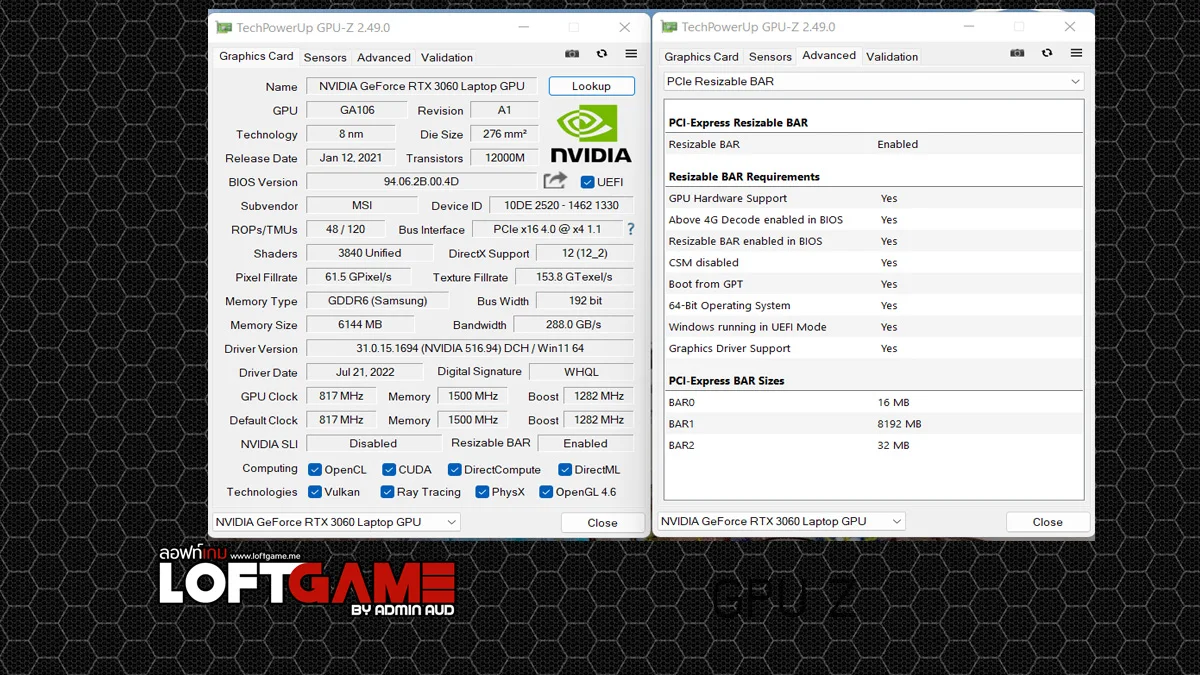Image resolution: width=1200 pixels, height=675 pixels.
Task: Select the 'BAR1' row showing 8192 MB
Action: (x=874, y=424)
